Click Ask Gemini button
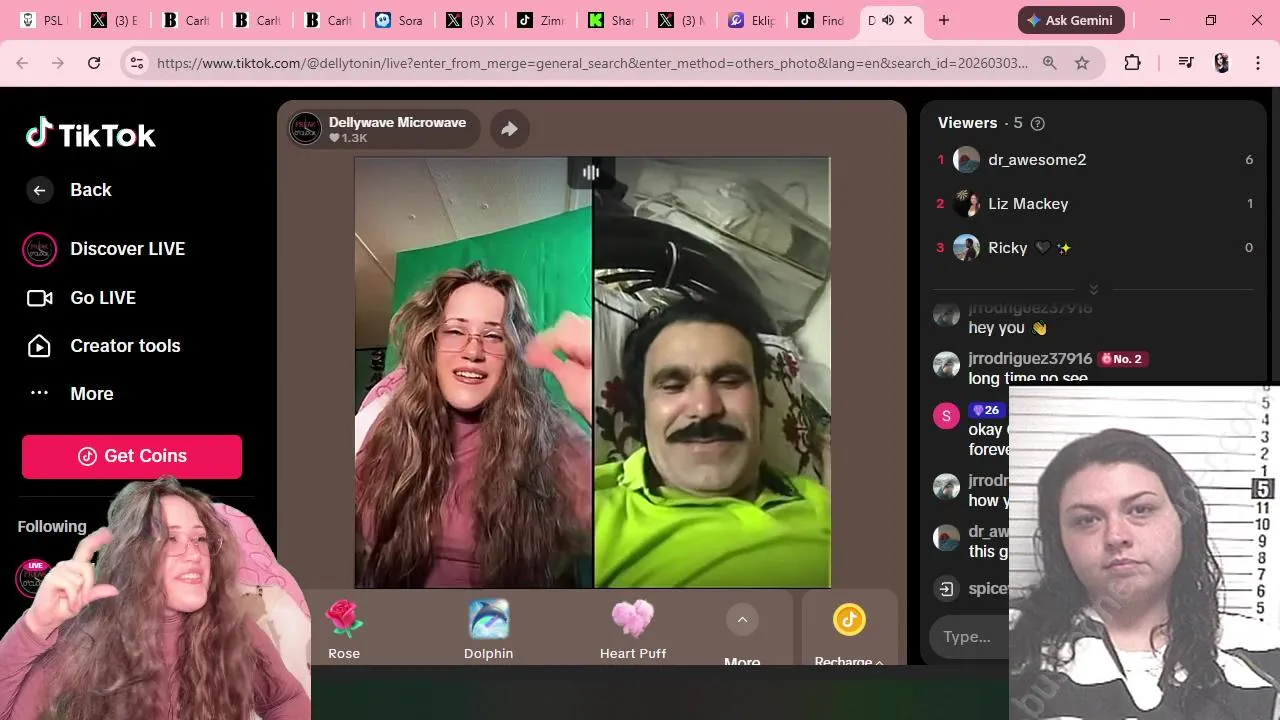Image resolution: width=1280 pixels, height=720 pixels. [x=1071, y=20]
